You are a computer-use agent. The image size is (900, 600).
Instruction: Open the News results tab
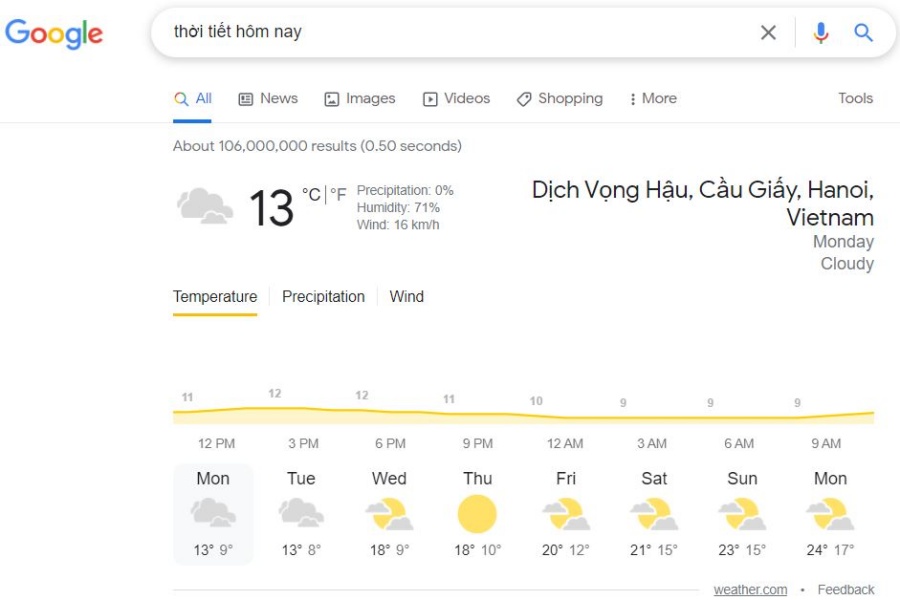point(268,99)
